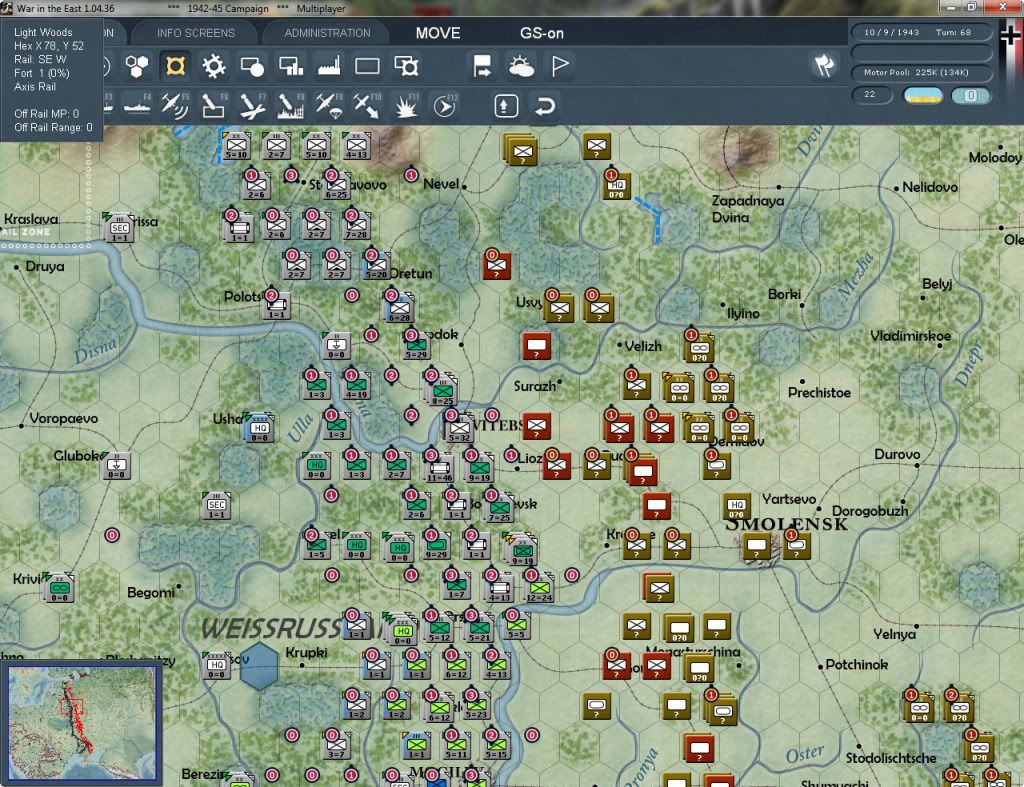Click the German cross flag emblem
The width and height of the screenshot is (1024, 787).
[x=1011, y=34]
